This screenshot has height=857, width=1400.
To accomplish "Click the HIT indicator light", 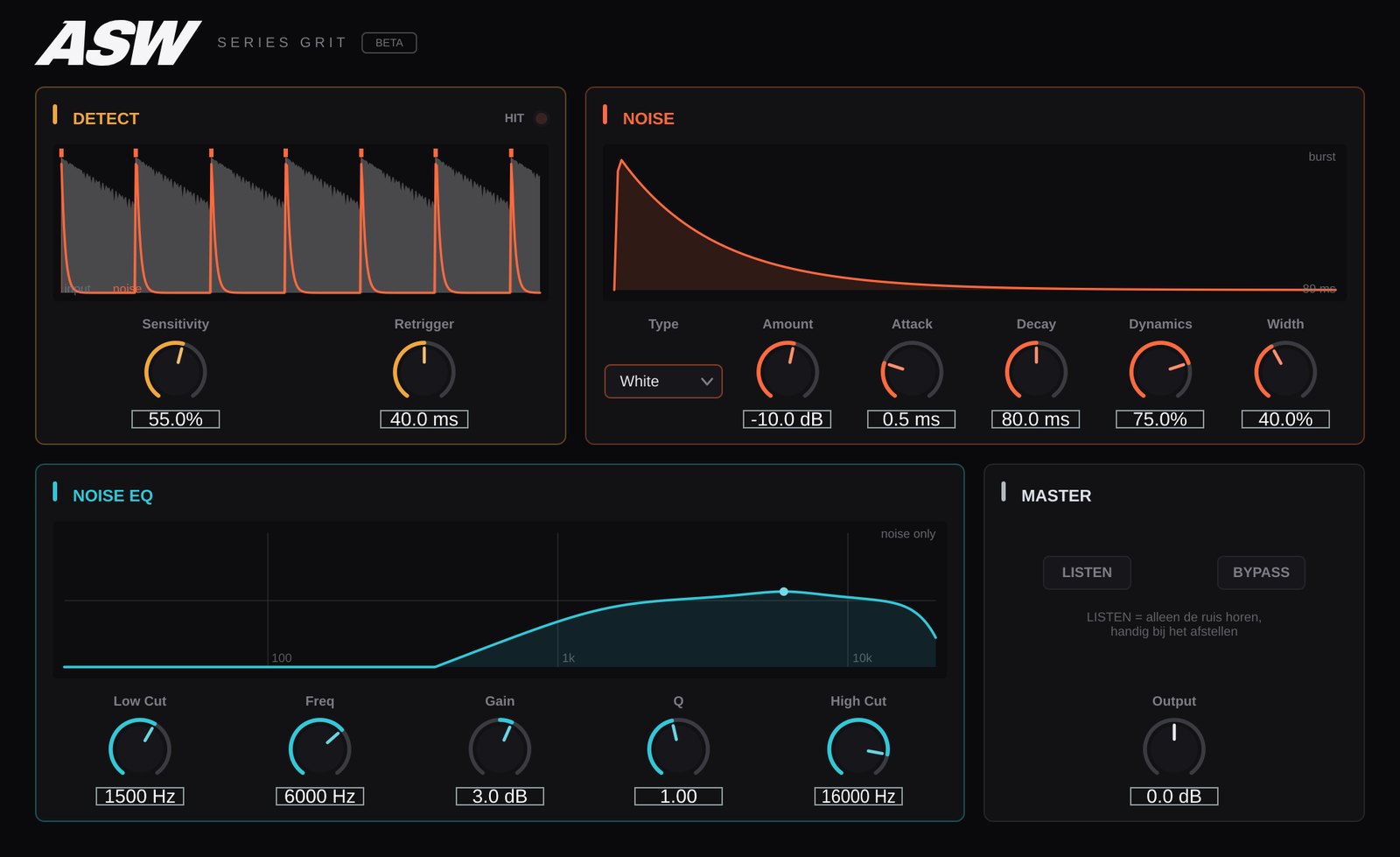I will [x=542, y=118].
